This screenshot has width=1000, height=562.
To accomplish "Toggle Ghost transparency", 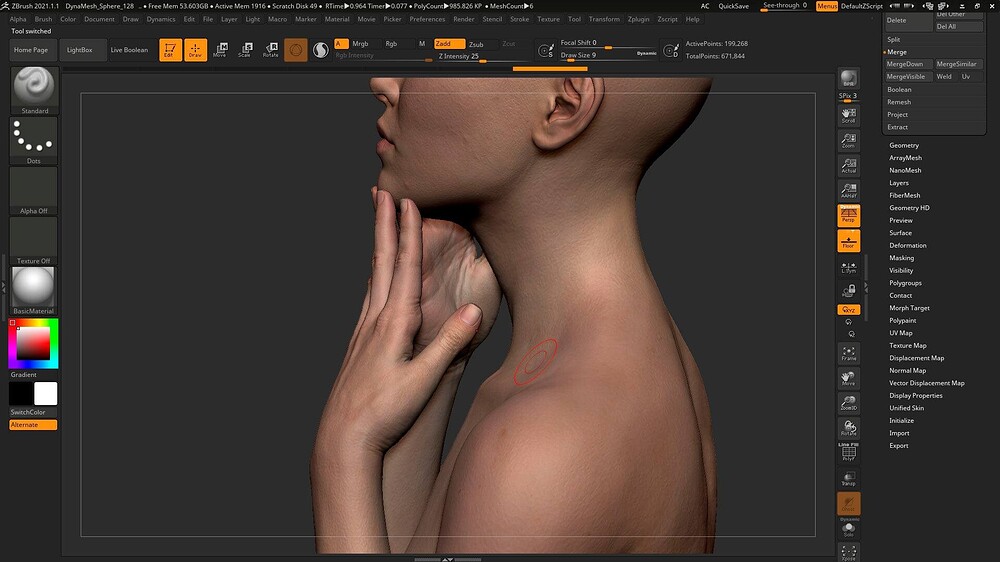I will pyautogui.click(x=848, y=503).
